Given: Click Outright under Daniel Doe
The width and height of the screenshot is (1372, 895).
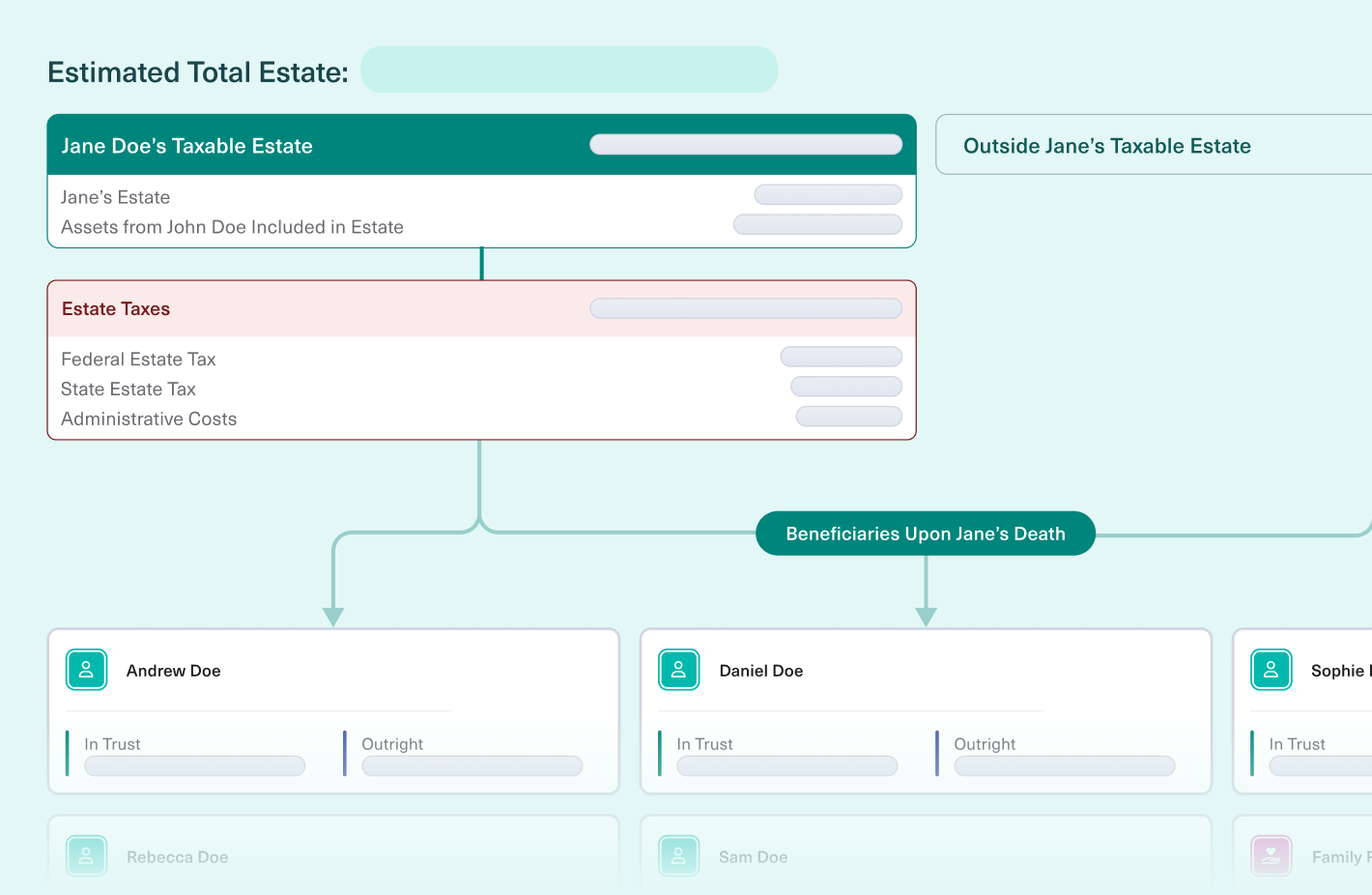Looking at the screenshot, I should click(985, 744).
